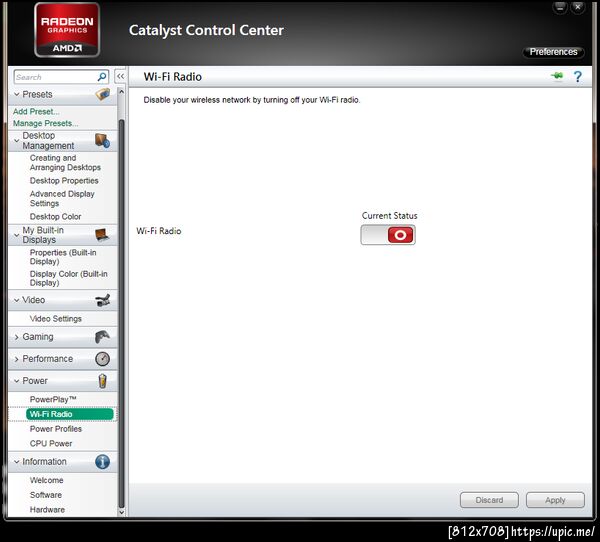The height and width of the screenshot is (542, 600).
Task: Open the Preferences menu
Action: click(x=553, y=52)
